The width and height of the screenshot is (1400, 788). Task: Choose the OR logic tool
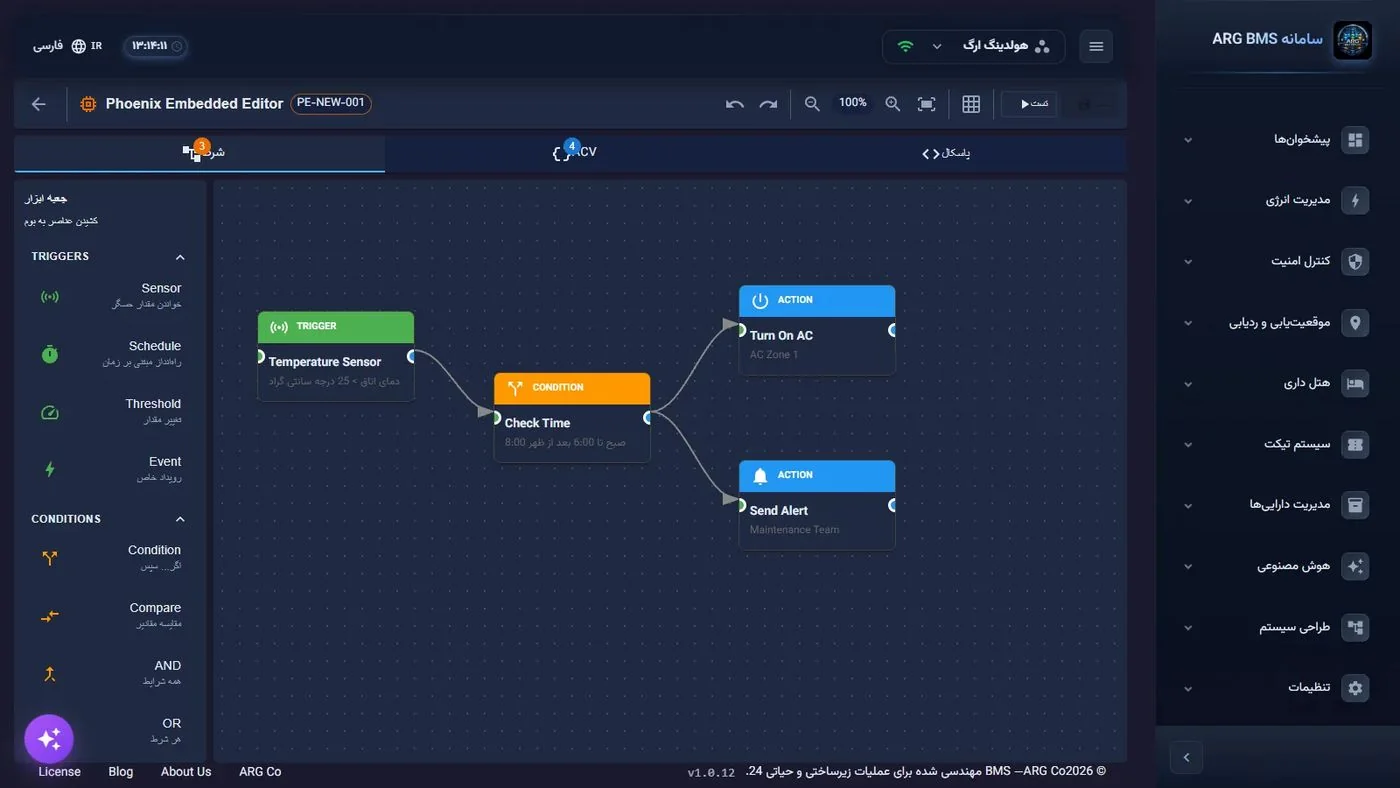(110, 731)
